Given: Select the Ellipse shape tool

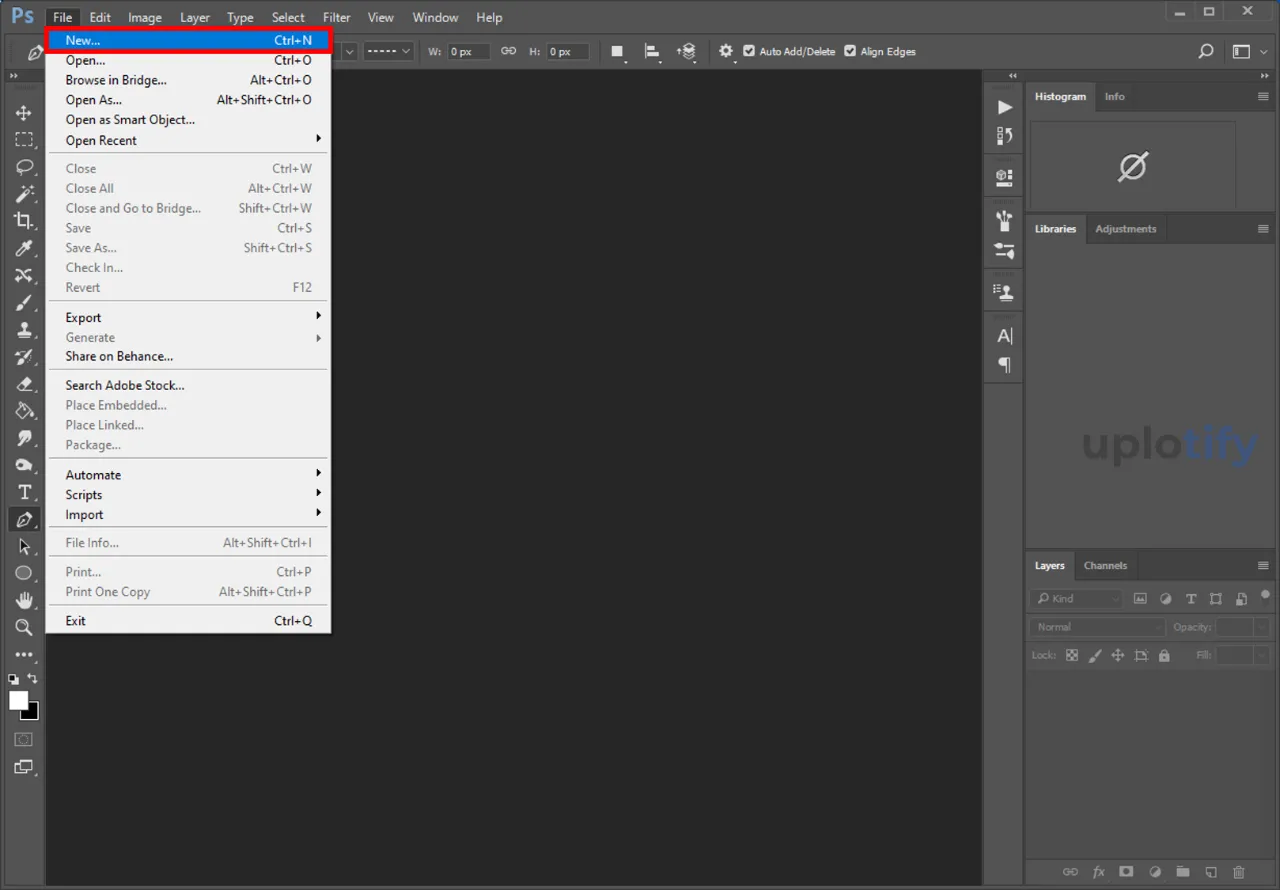Looking at the screenshot, I should [24, 573].
